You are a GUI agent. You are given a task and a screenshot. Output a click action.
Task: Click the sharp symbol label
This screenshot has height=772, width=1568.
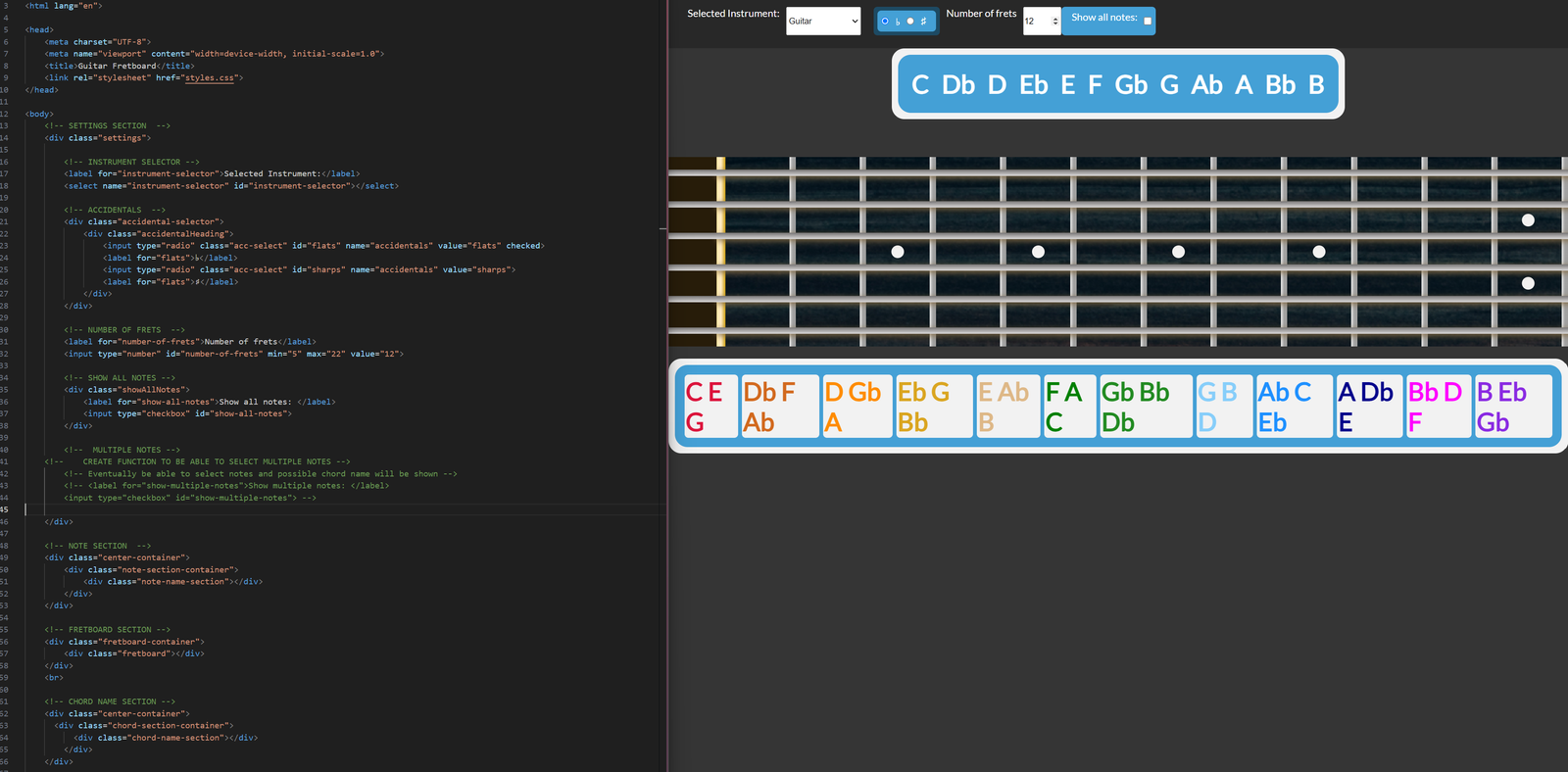[923, 21]
